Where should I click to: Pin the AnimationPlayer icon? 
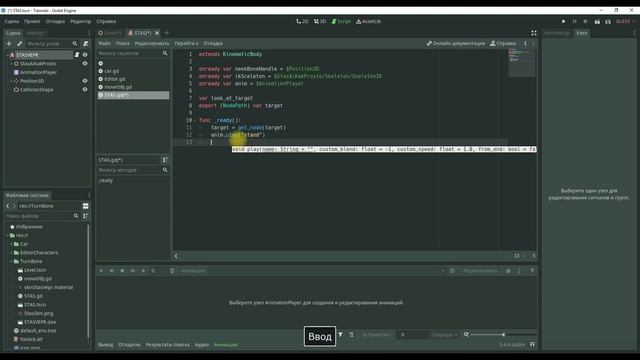[x=532, y=271]
